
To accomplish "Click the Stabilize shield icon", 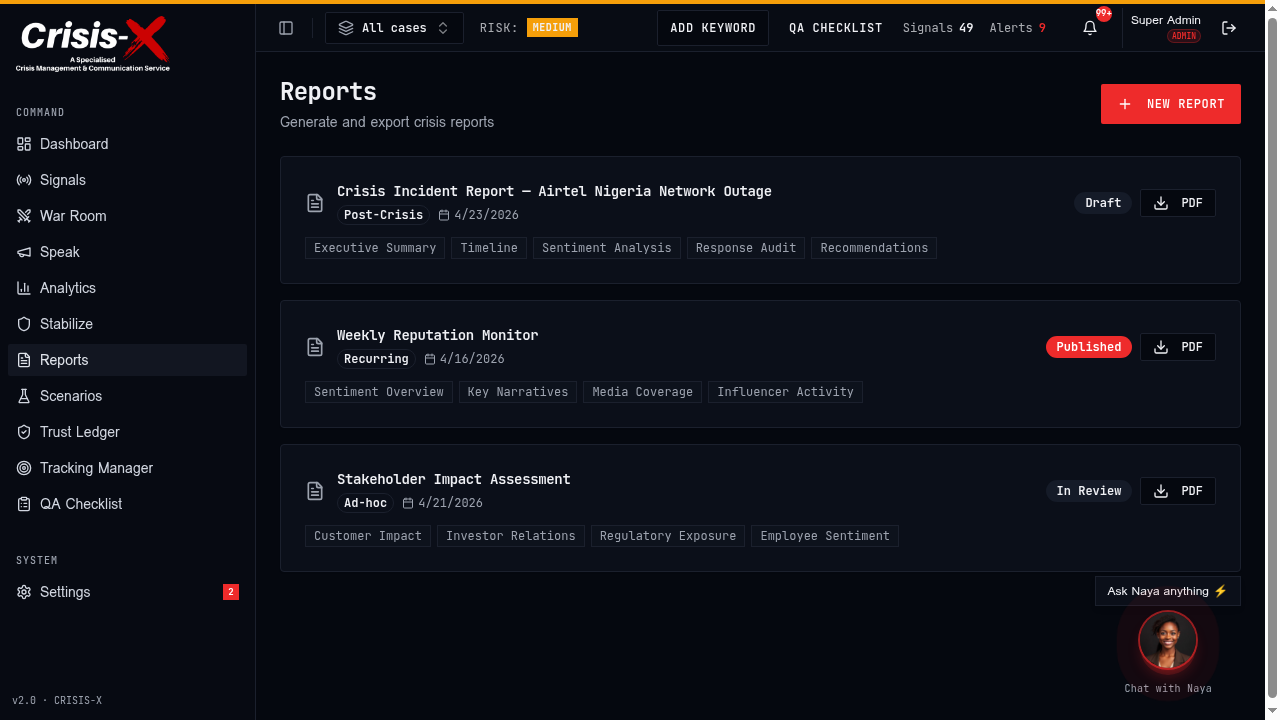I will [24, 324].
